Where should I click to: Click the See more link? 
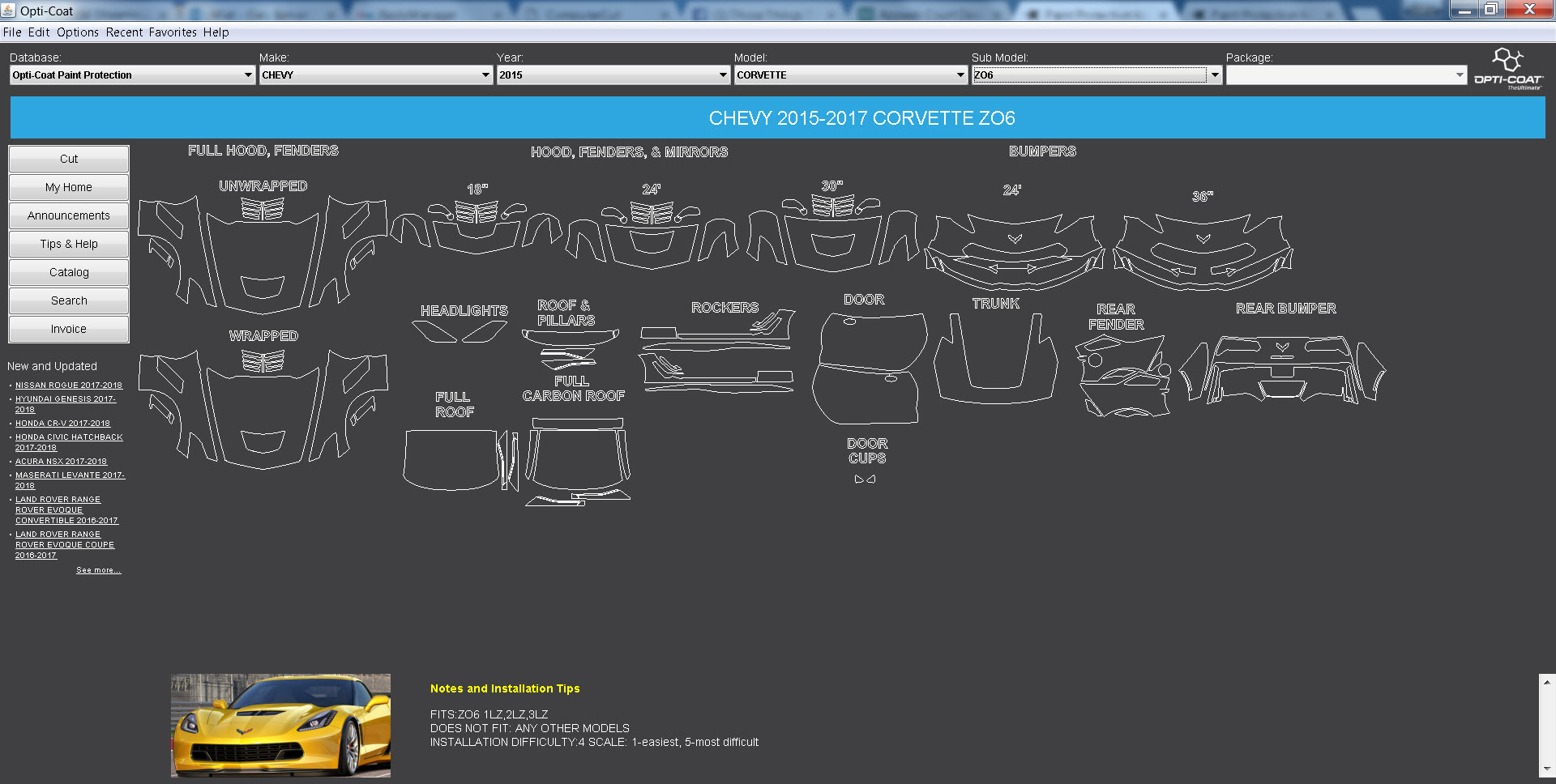tap(99, 570)
